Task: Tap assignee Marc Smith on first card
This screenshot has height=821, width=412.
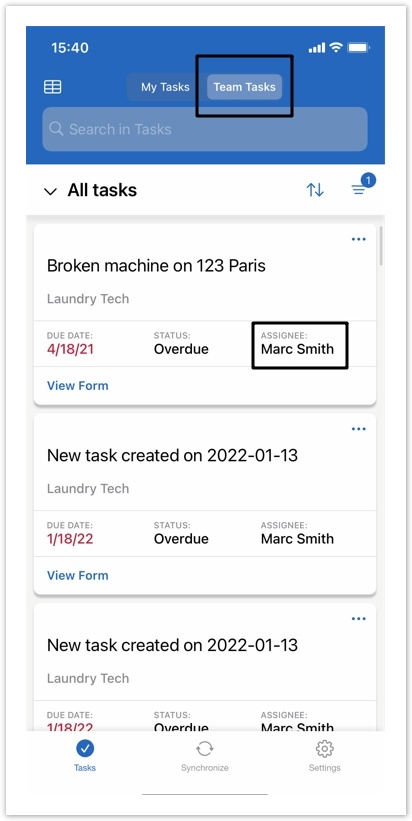Action: (x=297, y=349)
